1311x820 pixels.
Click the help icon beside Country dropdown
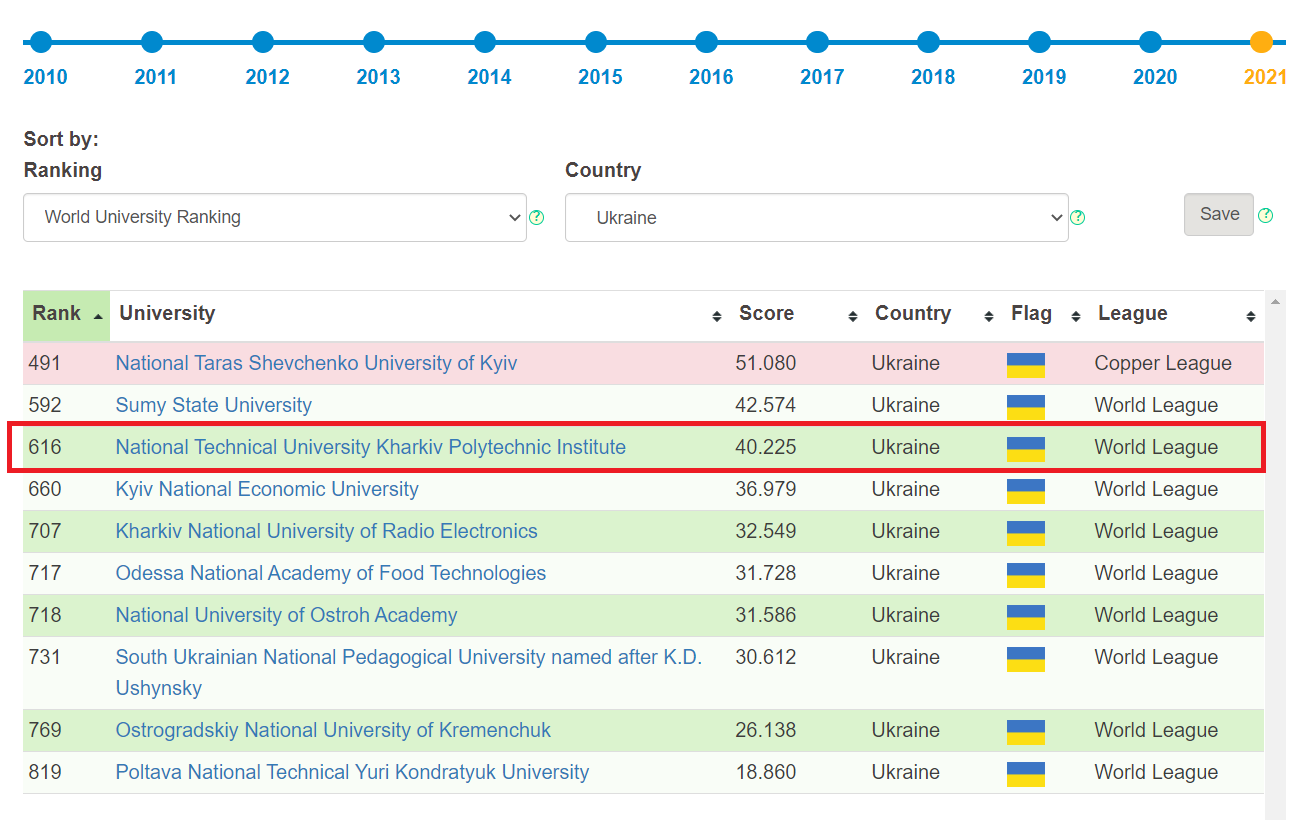[1078, 217]
